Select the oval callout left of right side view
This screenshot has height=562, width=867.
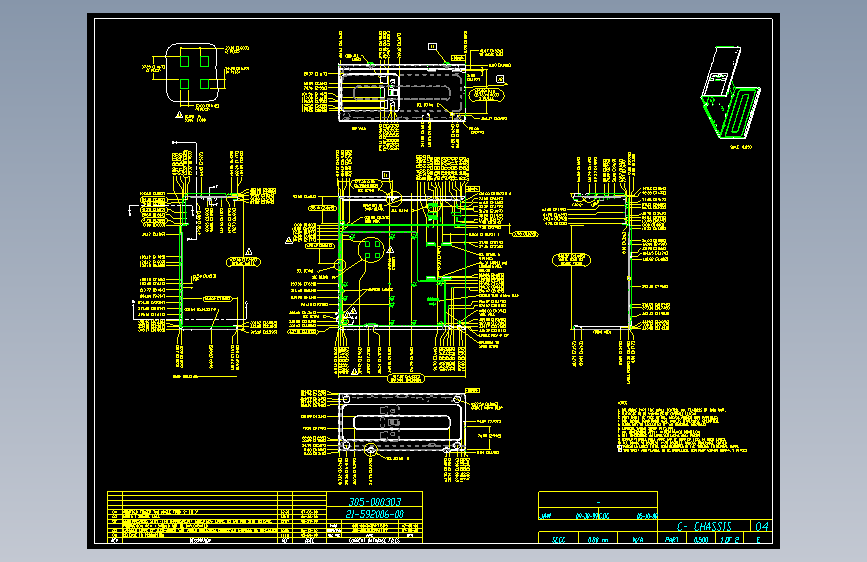point(571,259)
